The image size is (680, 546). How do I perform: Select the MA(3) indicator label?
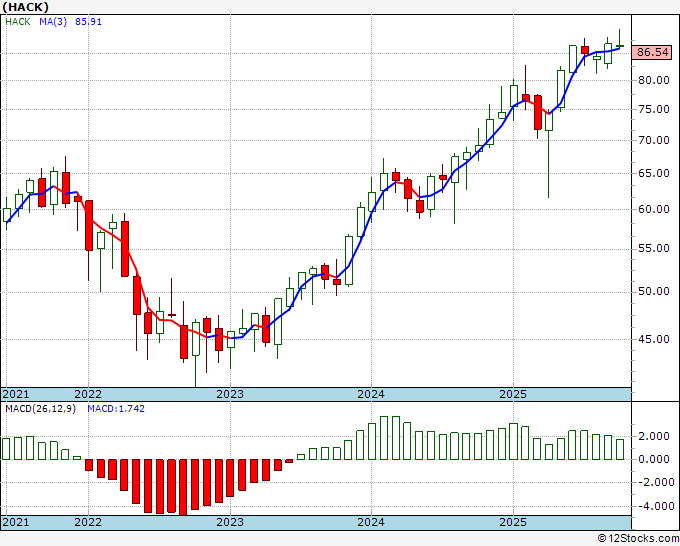[x=53, y=22]
